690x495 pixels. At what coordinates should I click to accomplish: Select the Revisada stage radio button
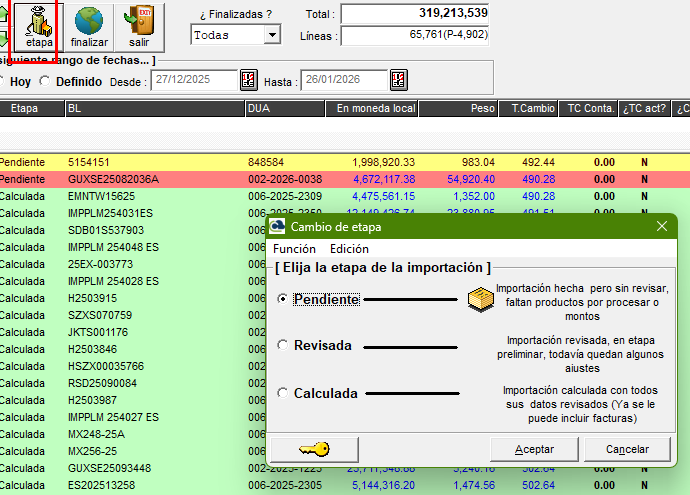point(283,346)
